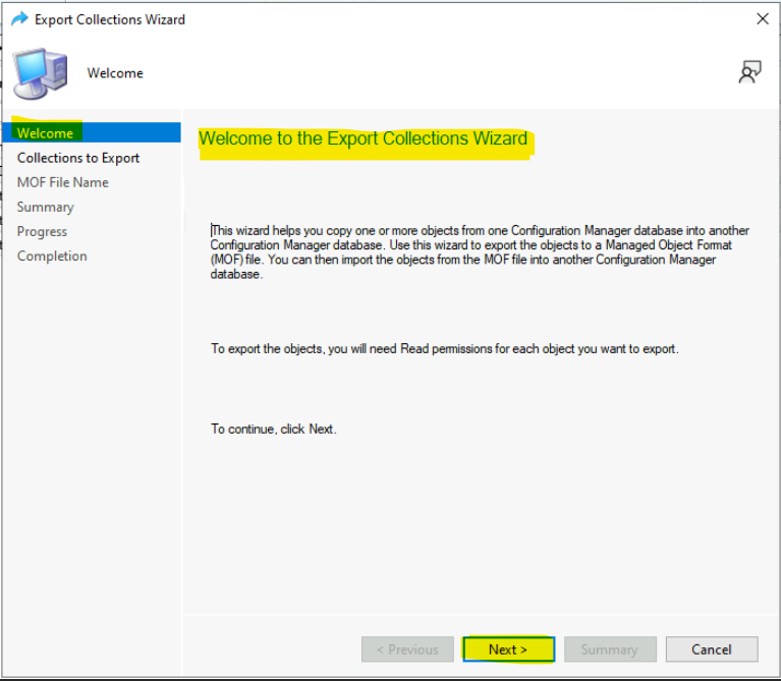Click the 'To export the objects' permissions text

(444, 349)
